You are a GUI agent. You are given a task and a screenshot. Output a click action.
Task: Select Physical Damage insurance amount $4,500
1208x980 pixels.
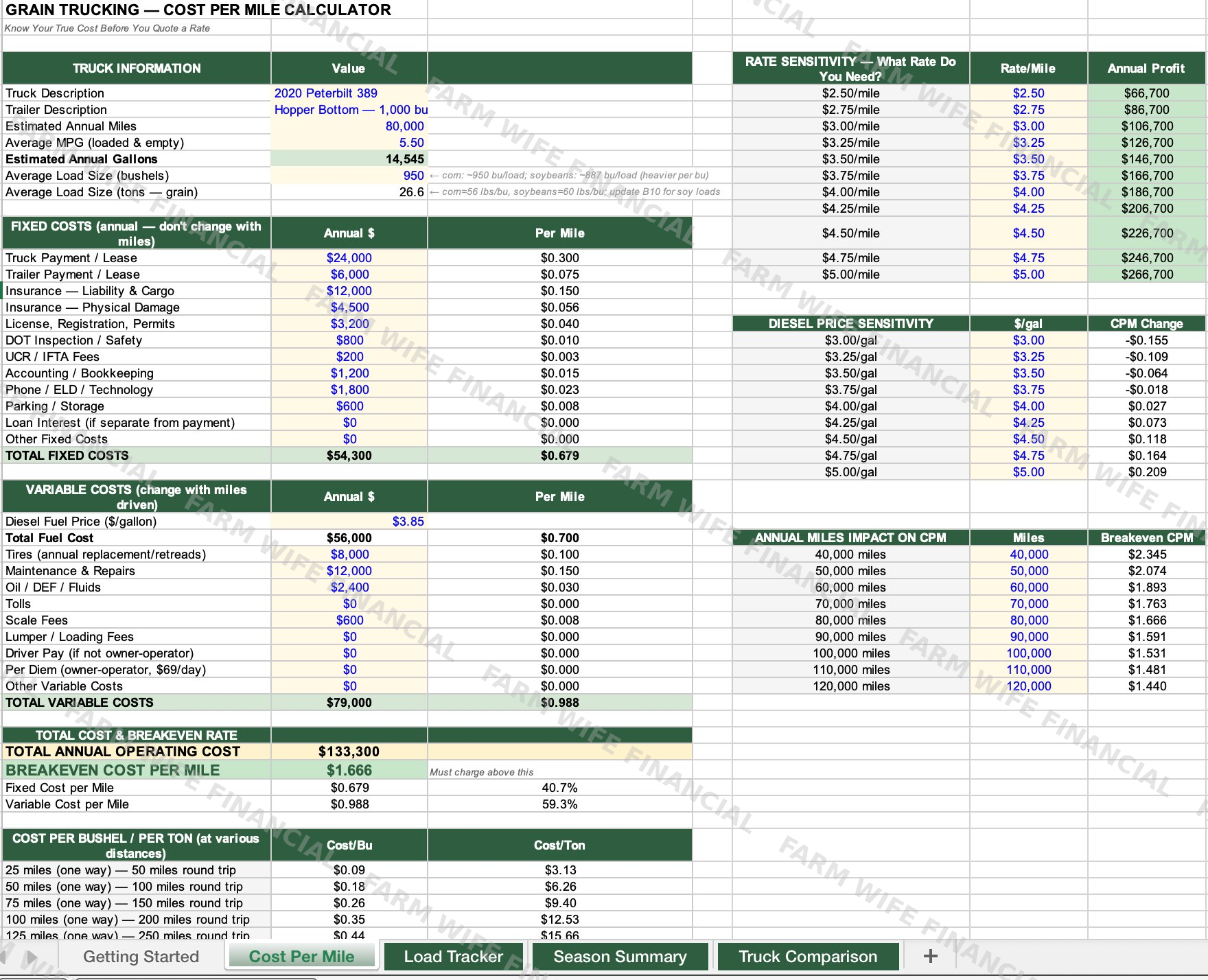click(349, 307)
